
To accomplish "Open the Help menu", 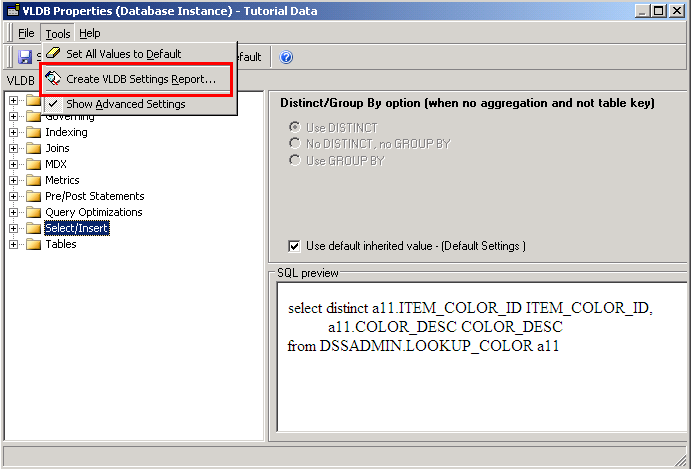I will pyautogui.click(x=90, y=33).
